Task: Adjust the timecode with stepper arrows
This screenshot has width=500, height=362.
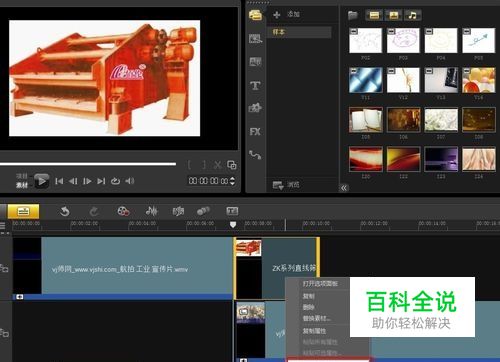Action: click(x=232, y=181)
